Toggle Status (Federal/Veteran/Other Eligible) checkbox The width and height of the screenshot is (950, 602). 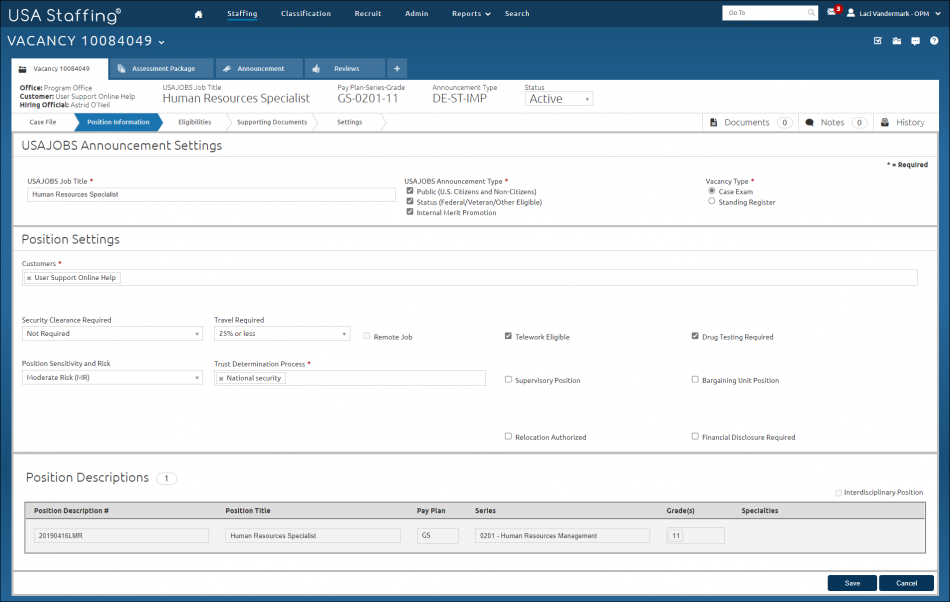tap(410, 201)
